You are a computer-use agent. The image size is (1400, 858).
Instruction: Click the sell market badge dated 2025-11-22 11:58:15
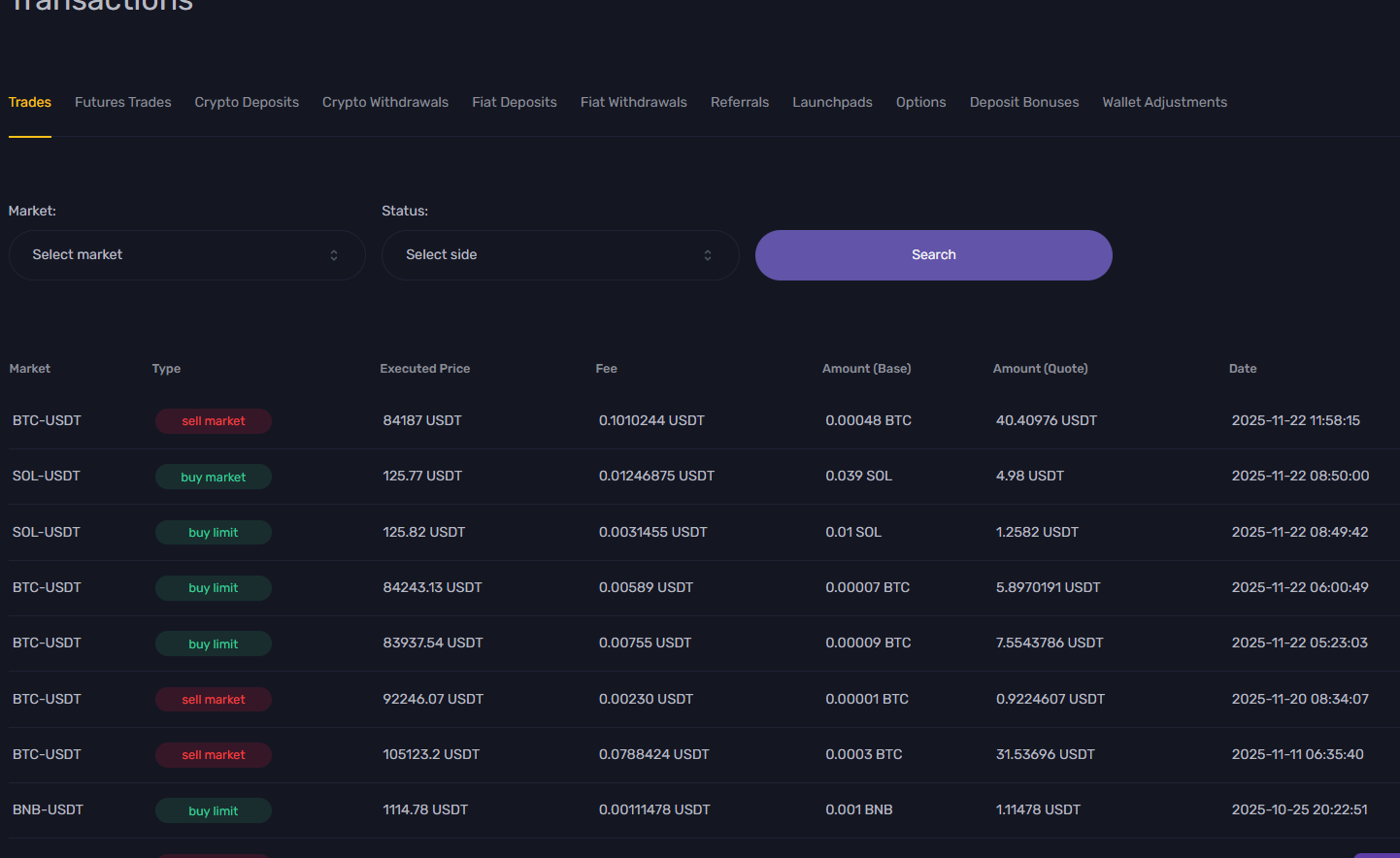pos(214,421)
